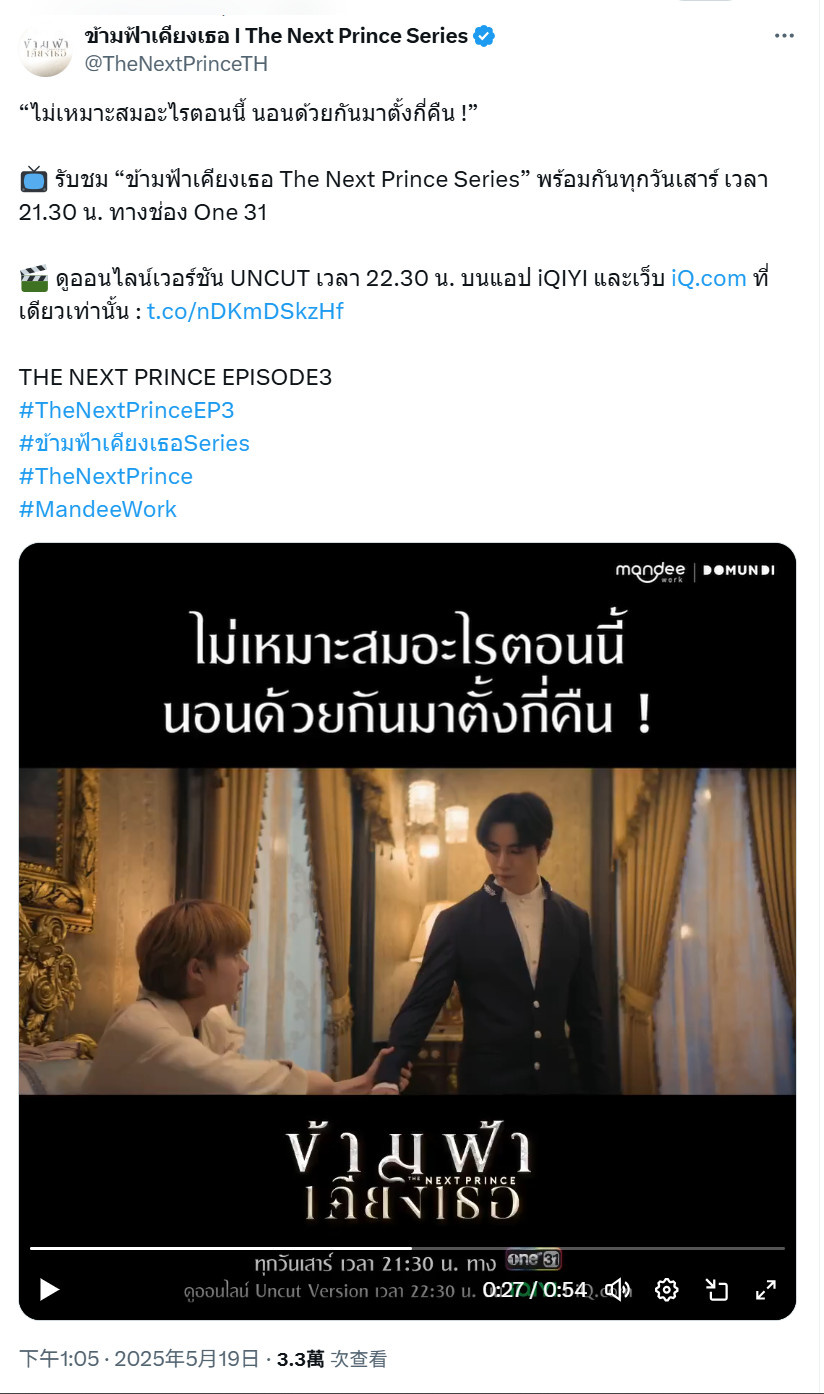Open @TheNextPrinceTH handle
Viewport: 824px width, 1394px height.
point(176,63)
